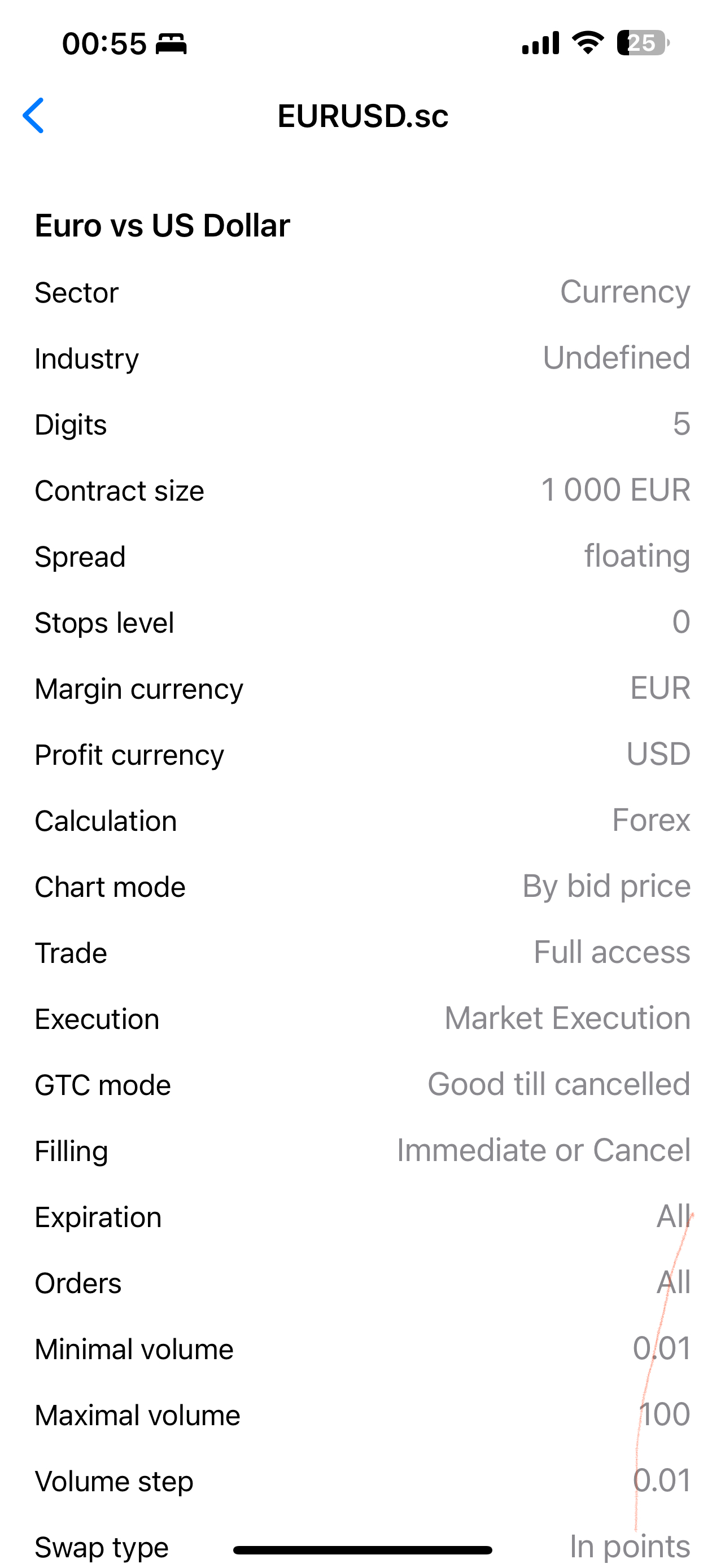The height and width of the screenshot is (1568, 725).
Task: Tap the Euro vs US Dollar heading
Action: point(163,226)
